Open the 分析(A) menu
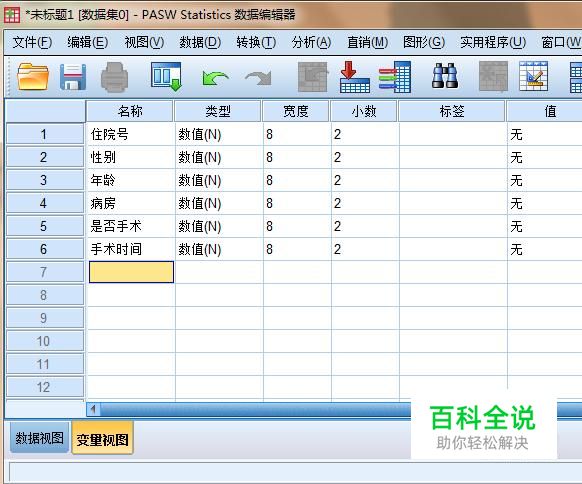Screen dimensions: 582x484 tap(311, 42)
